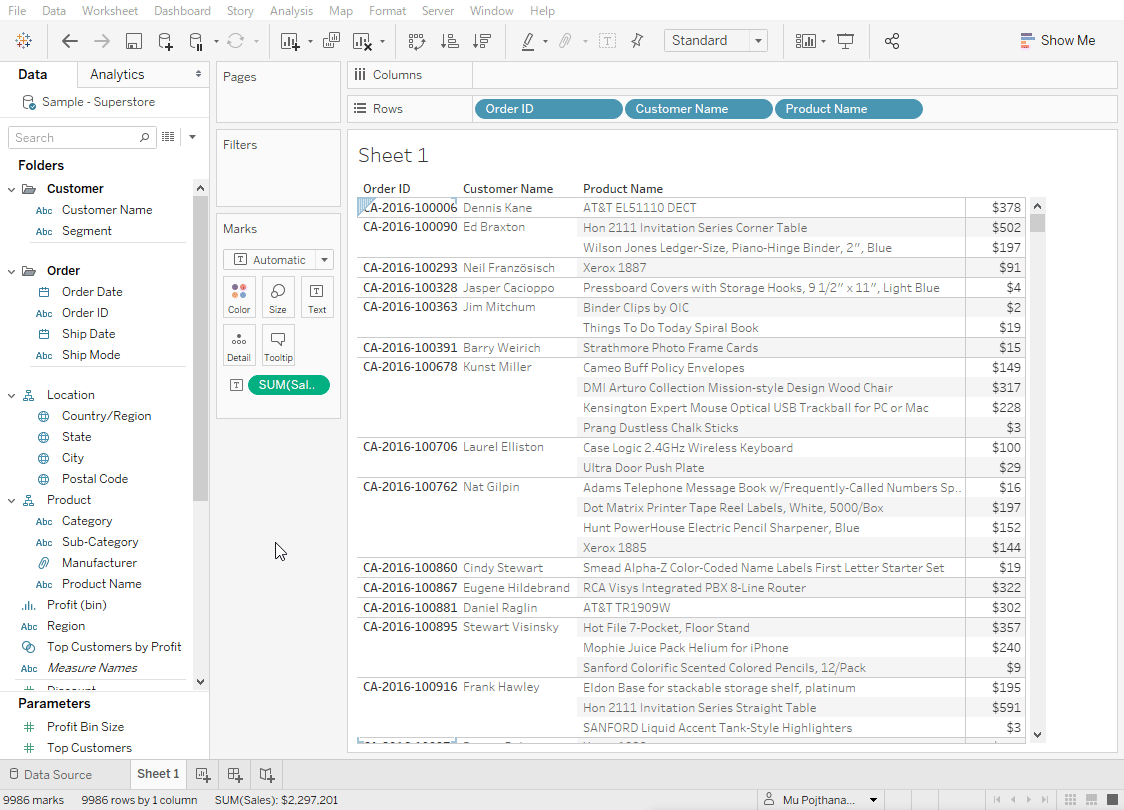
Task: Duplicate the current sheet from the toolbar
Action: [x=331, y=41]
